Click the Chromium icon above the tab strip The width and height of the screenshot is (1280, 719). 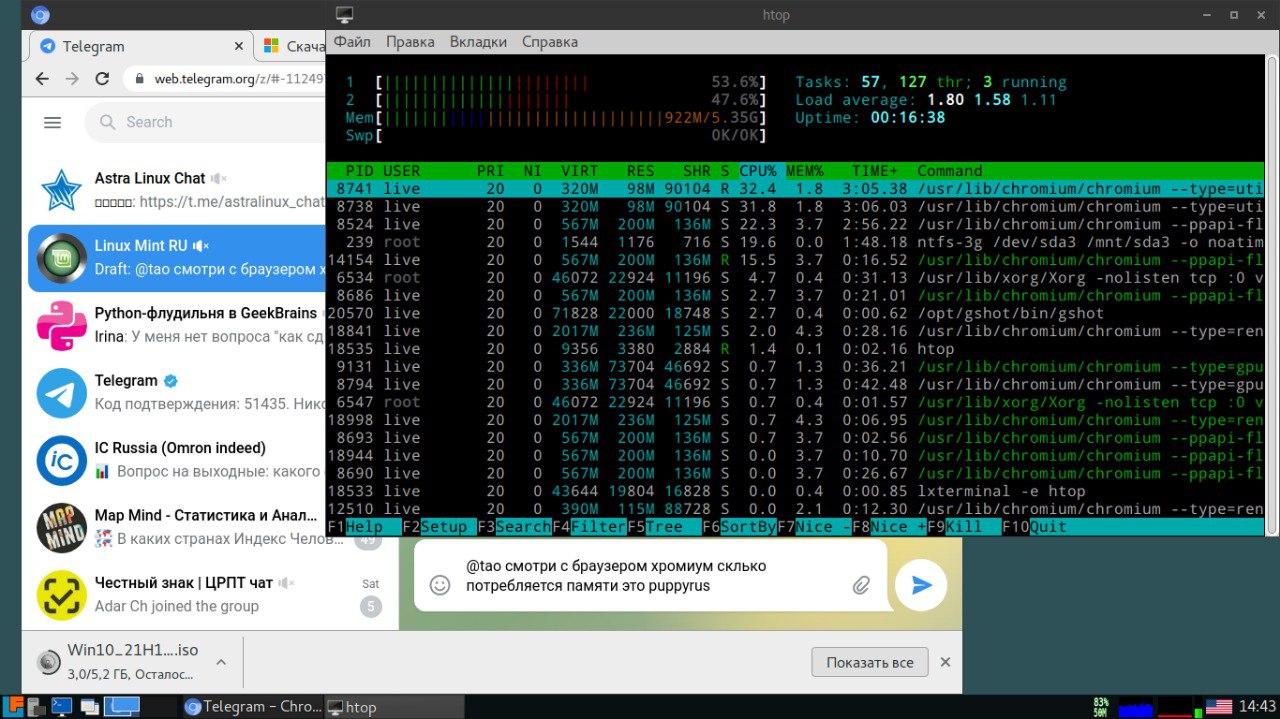click(41, 14)
